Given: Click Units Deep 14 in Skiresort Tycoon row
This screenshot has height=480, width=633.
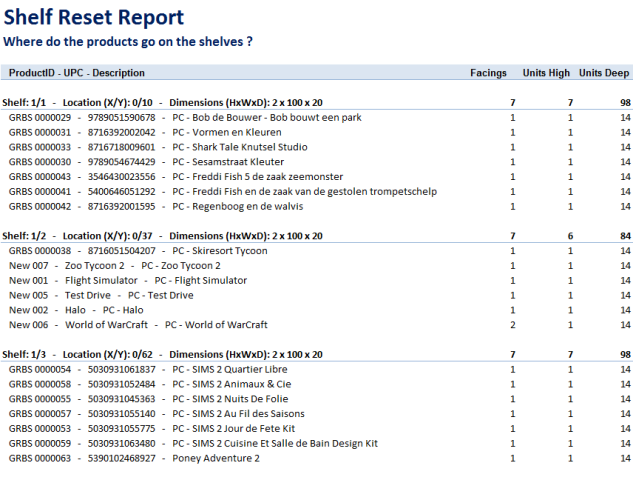Looking at the screenshot, I should click(625, 251).
